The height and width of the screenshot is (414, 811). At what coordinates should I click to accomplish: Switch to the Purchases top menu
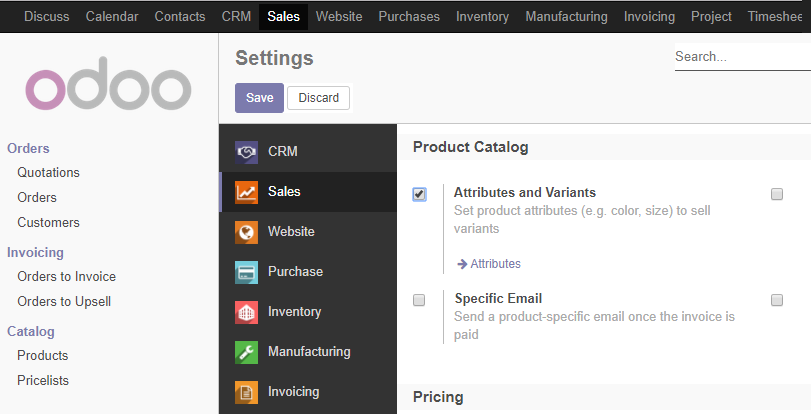pos(409,17)
